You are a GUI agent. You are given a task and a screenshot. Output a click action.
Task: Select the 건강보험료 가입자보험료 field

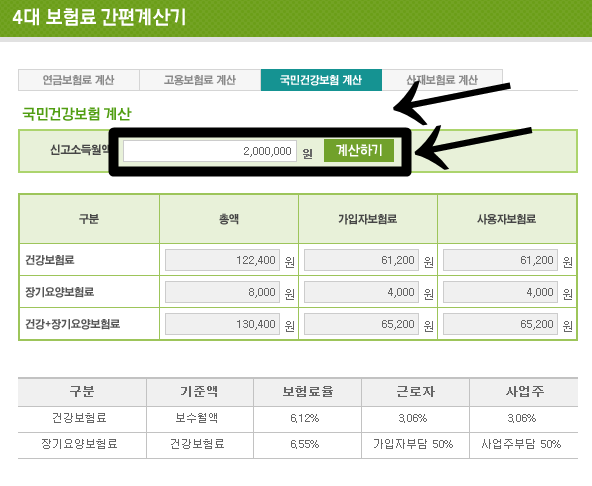[x=361, y=260]
